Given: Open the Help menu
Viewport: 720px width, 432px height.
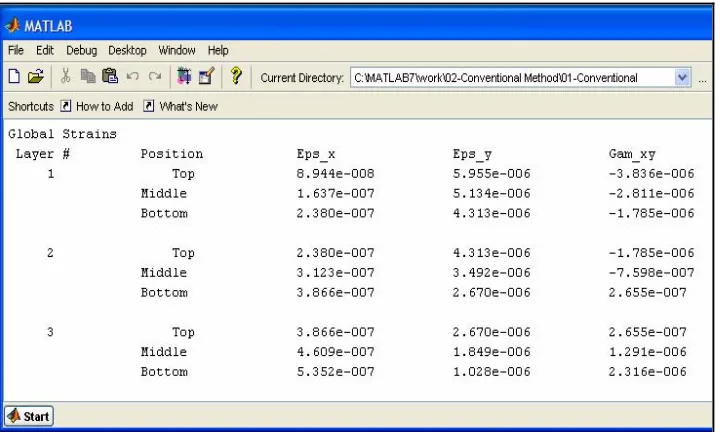Looking at the screenshot, I should click(218, 50).
